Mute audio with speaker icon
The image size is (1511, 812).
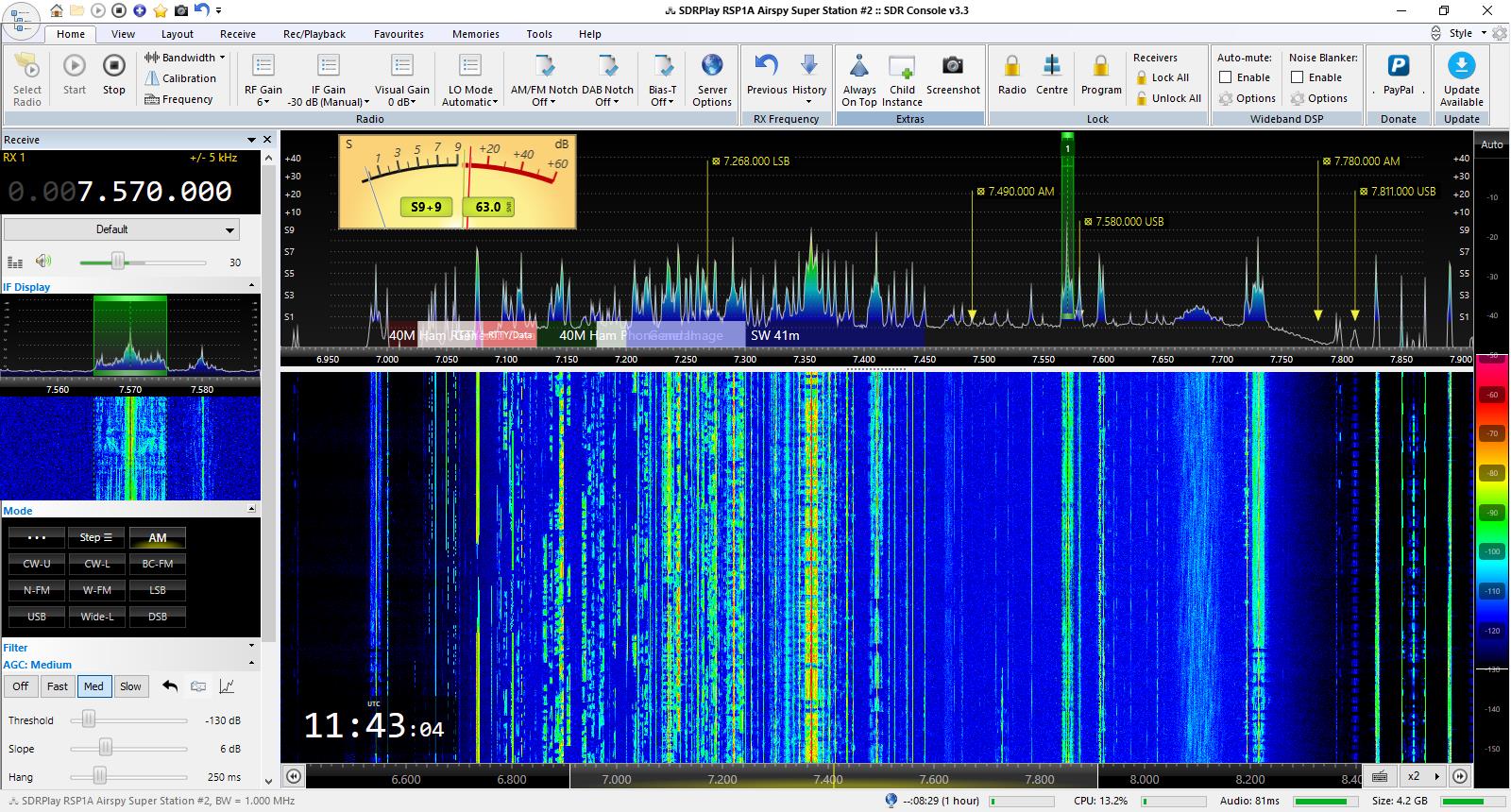point(43,262)
